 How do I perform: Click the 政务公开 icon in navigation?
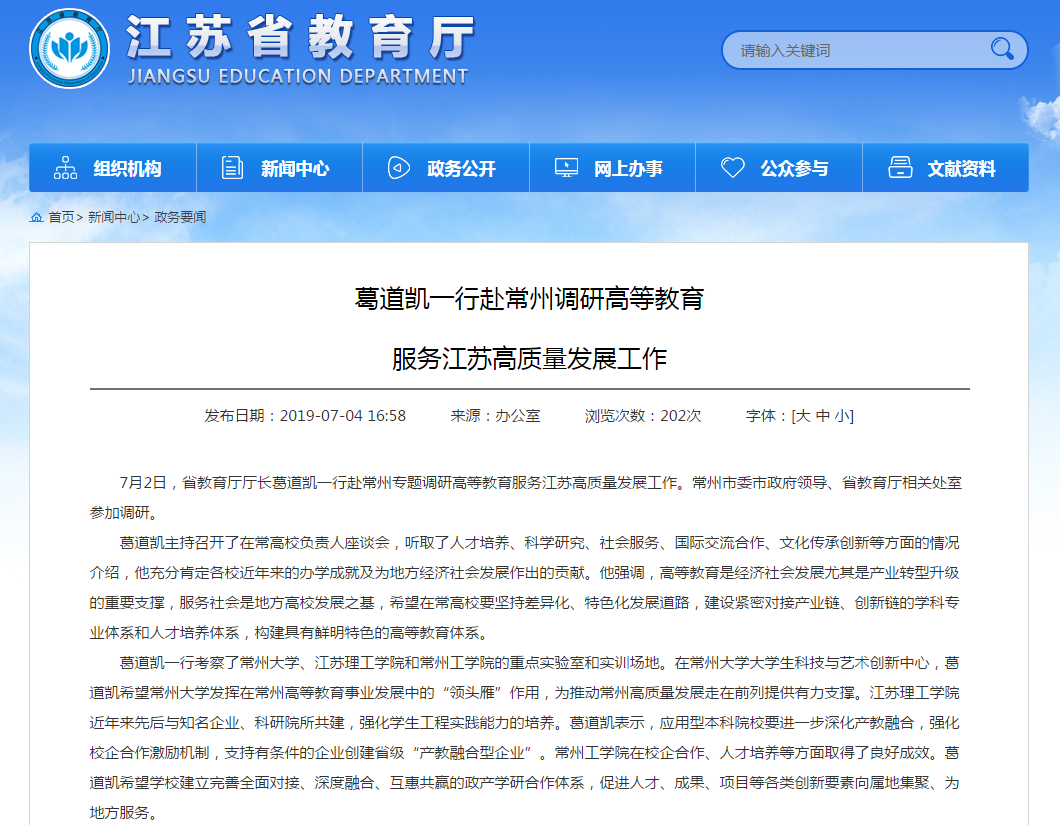click(x=399, y=168)
